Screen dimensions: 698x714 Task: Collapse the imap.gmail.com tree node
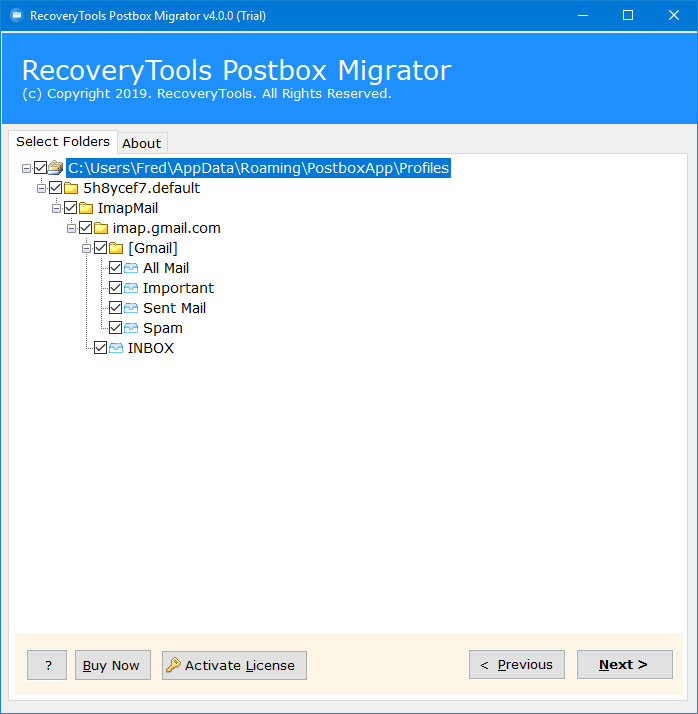coord(71,229)
